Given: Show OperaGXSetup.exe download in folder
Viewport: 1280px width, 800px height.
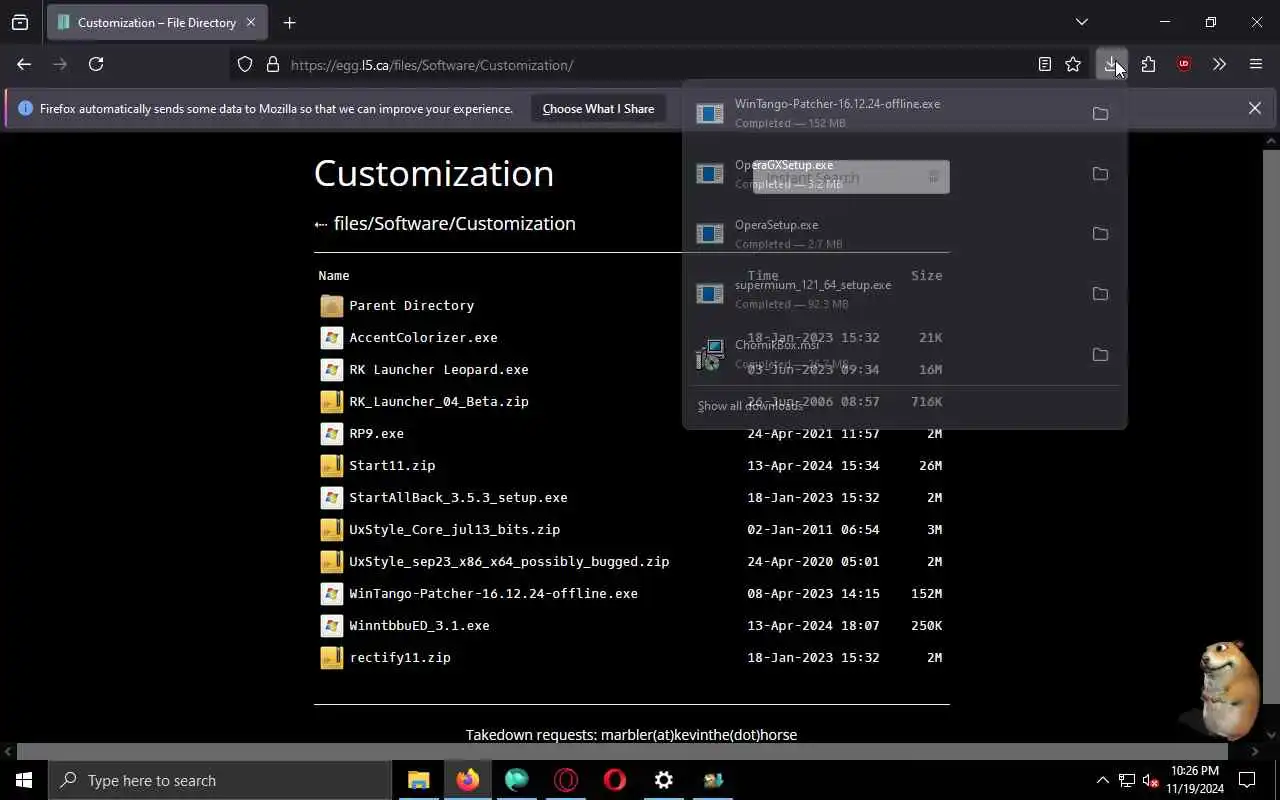Looking at the screenshot, I should 1100,174.
